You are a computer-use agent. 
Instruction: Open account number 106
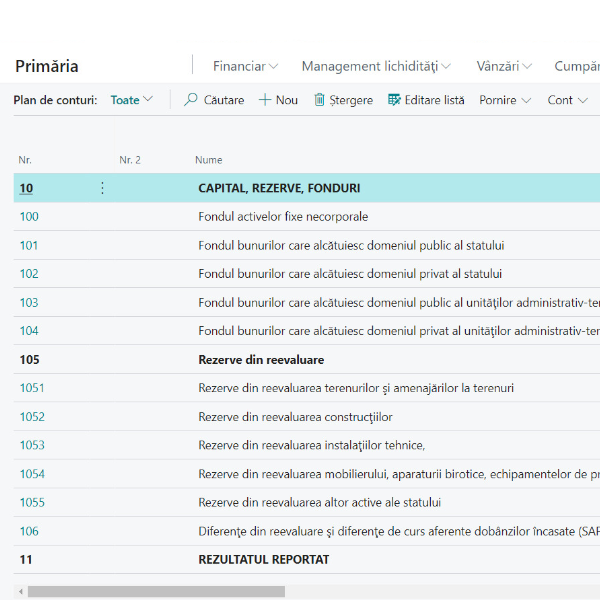29,531
